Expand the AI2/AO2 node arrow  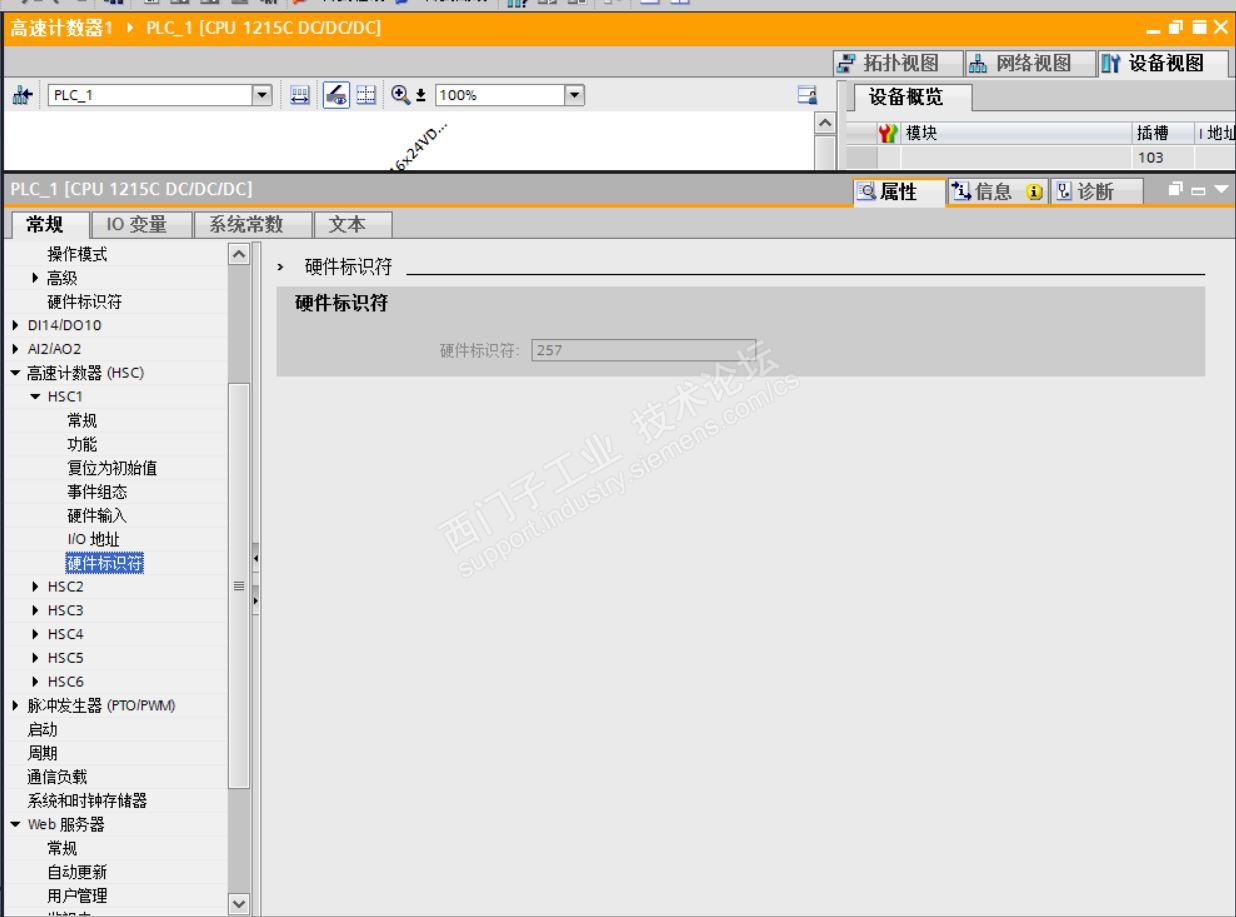click(x=14, y=349)
